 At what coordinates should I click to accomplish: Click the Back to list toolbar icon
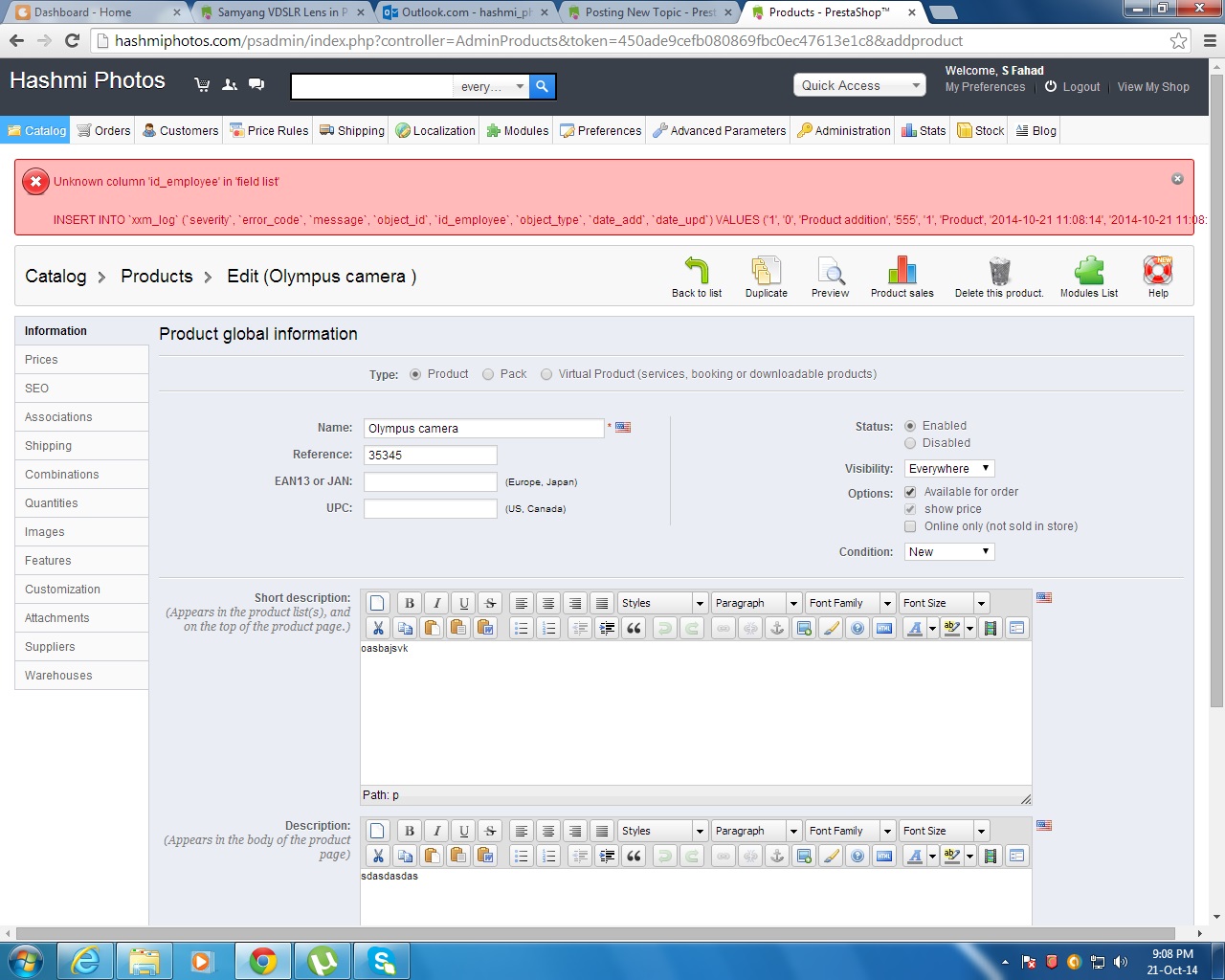(697, 271)
